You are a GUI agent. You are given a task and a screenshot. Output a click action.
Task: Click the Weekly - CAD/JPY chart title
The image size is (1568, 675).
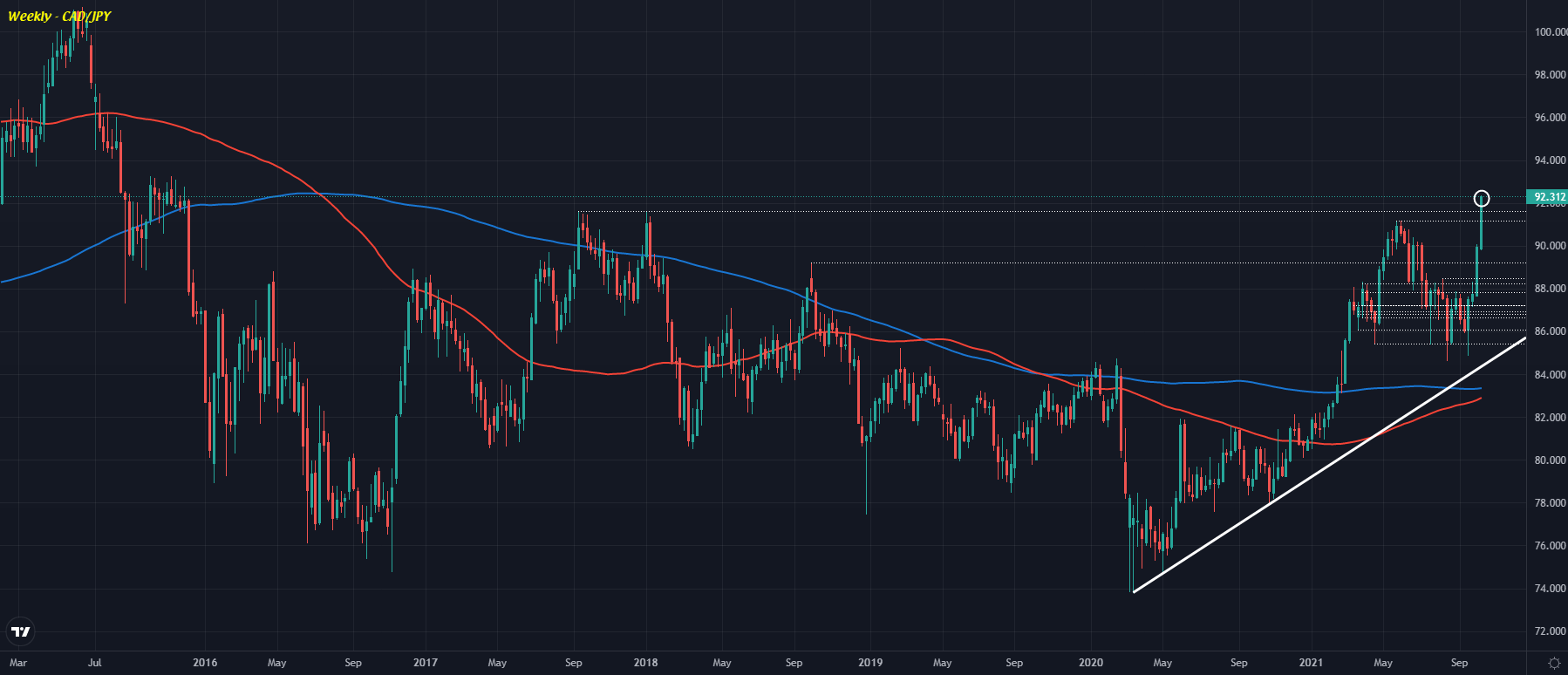(x=59, y=16)
